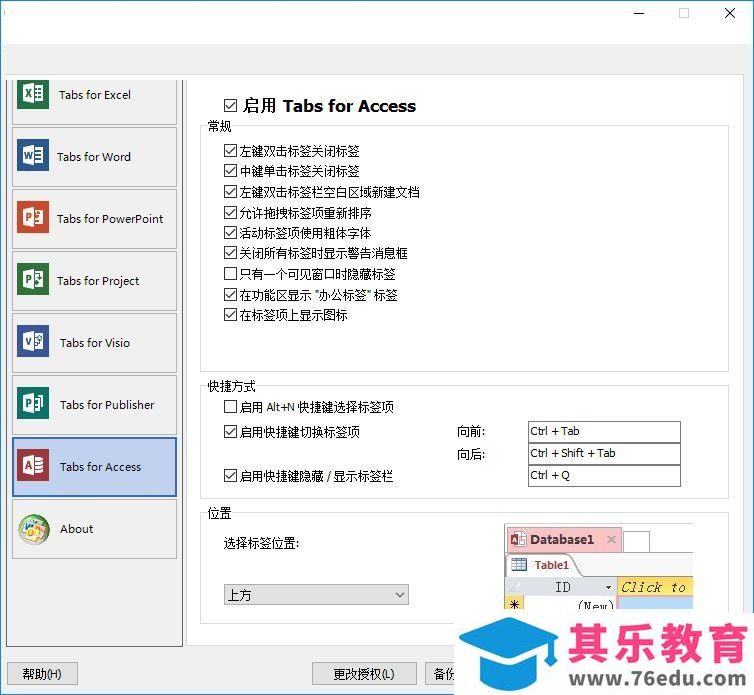Toggle 启用快捷键切换标签项
This screenshot has width=754, height=695.
pyautogui.click(x=230, y=431)
